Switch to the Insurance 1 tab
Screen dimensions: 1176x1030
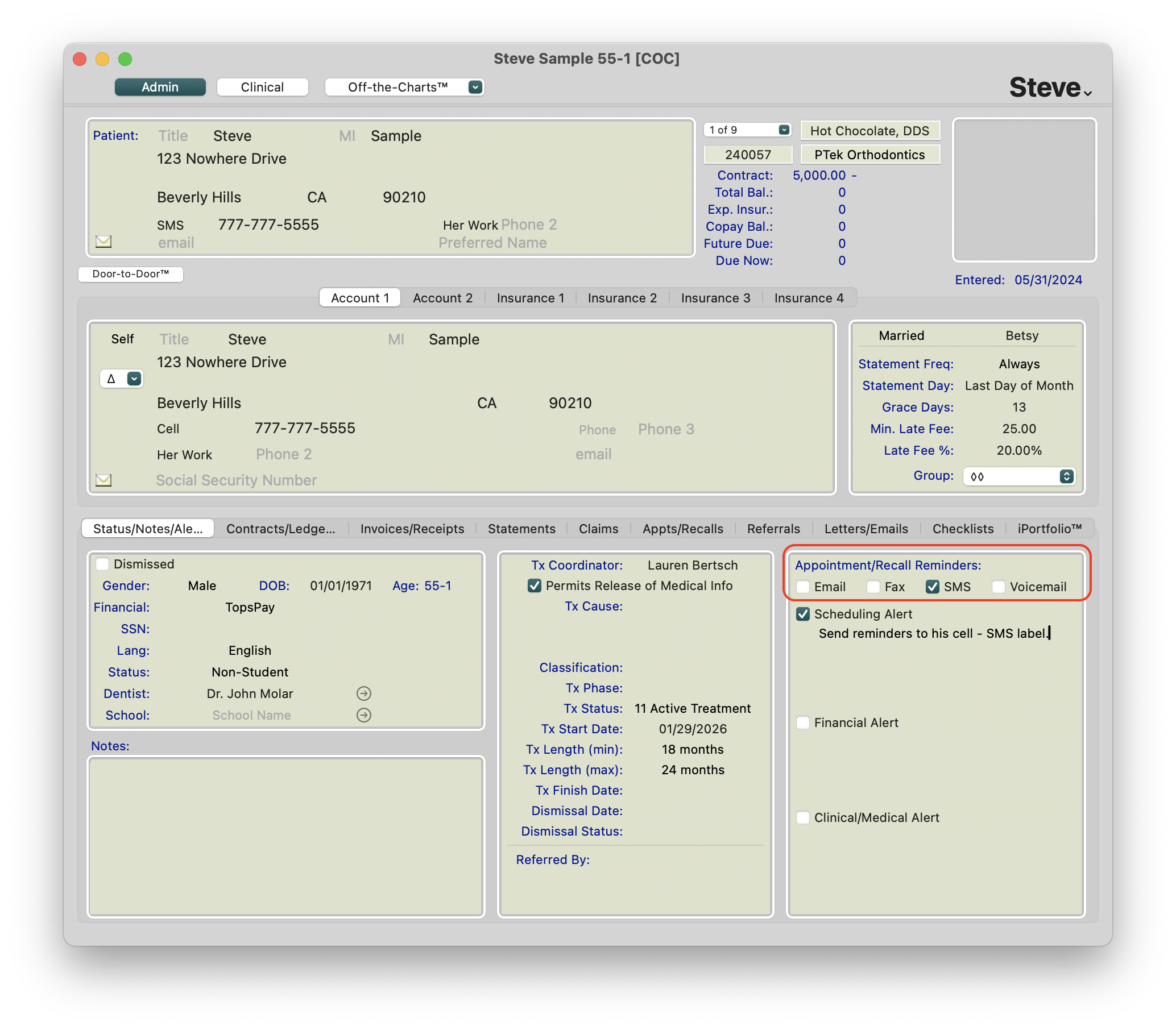coord(530,298)
